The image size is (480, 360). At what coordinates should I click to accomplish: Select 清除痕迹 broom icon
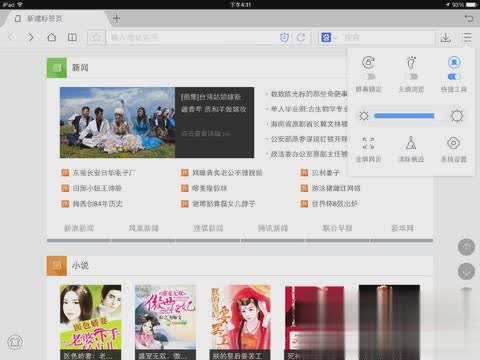[x=411, y=143]
